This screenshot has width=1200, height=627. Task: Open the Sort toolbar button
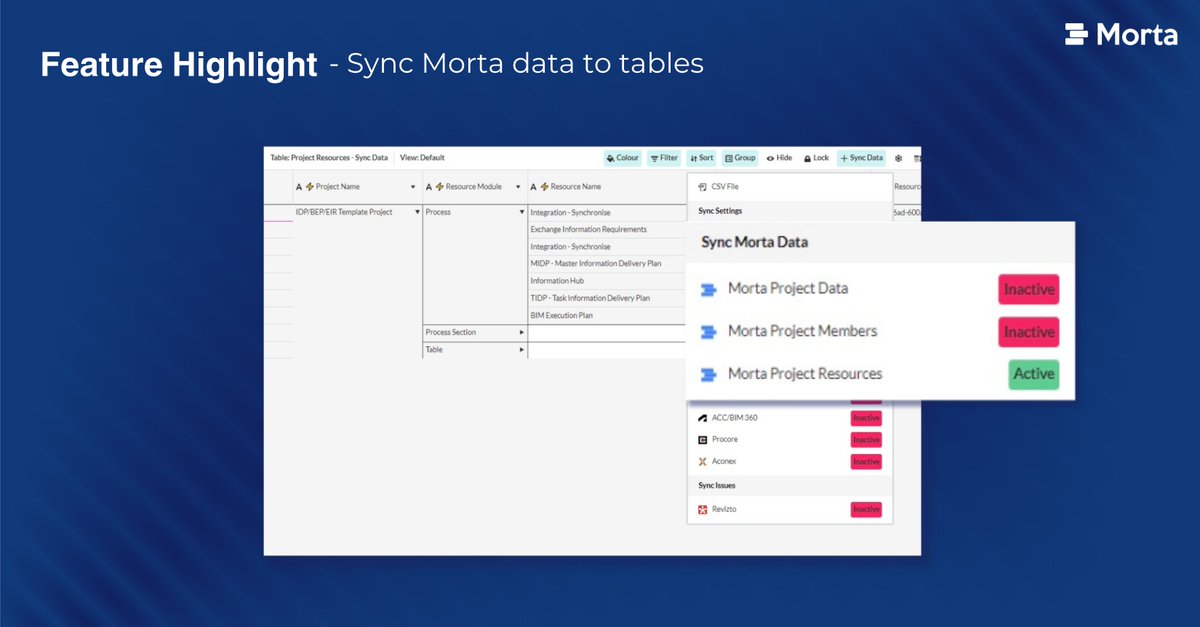(x=701, y=158)
